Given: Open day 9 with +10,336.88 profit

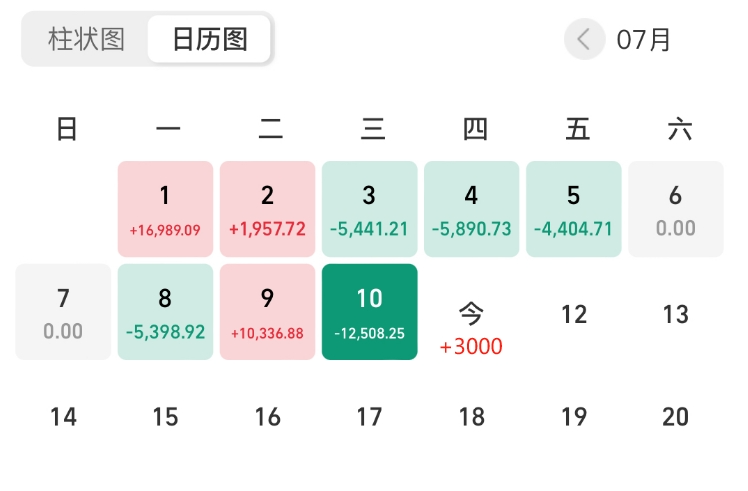Looking at the screenshot, I should tap(268, 312).
